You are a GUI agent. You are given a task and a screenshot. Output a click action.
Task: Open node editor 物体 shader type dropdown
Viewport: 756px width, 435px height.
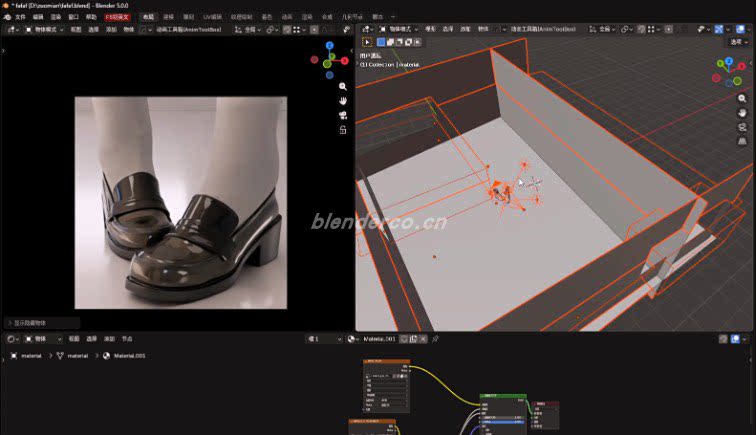(x=43, y=339)
